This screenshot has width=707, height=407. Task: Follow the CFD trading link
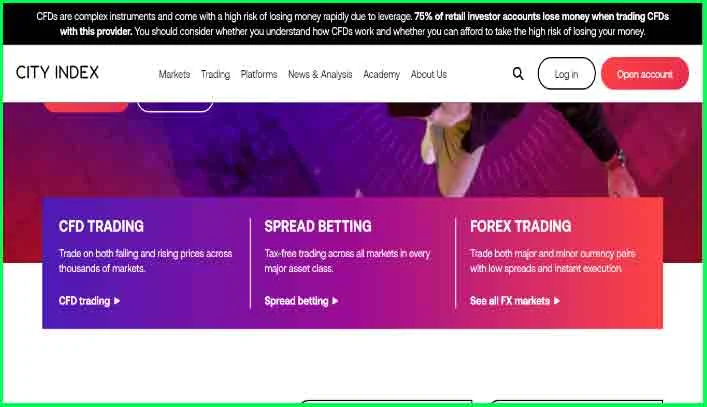click(84, 301)
